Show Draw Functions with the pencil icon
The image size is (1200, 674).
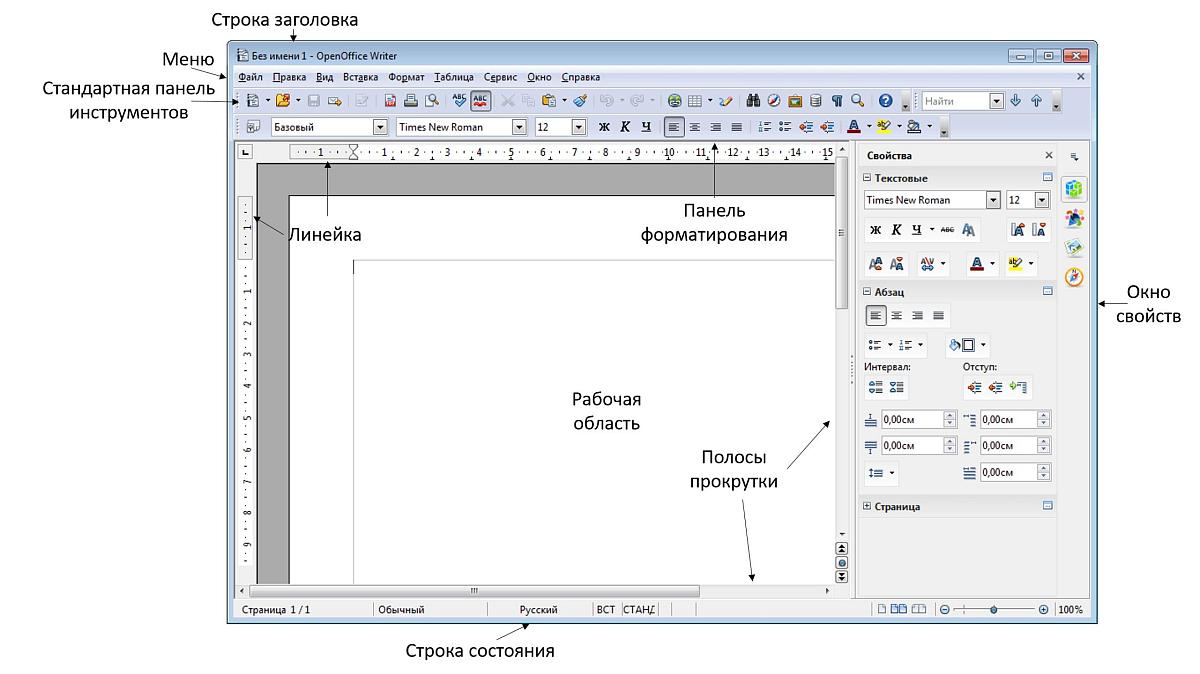tap(726, 101)
